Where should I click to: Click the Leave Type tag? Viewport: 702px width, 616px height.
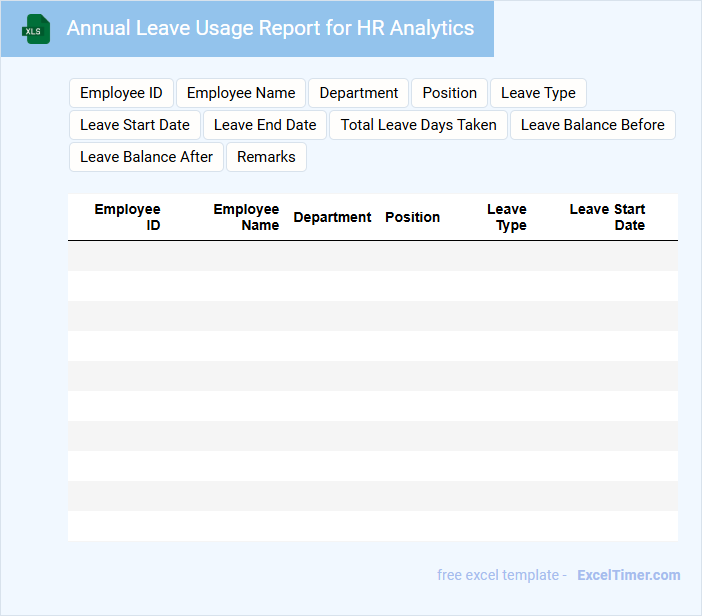pos(538,93)
